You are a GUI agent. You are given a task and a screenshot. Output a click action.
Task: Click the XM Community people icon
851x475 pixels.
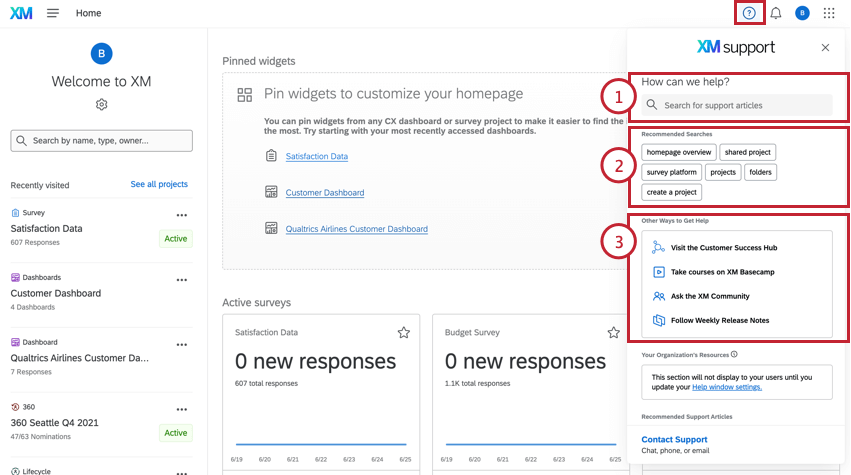click(658, 296)
